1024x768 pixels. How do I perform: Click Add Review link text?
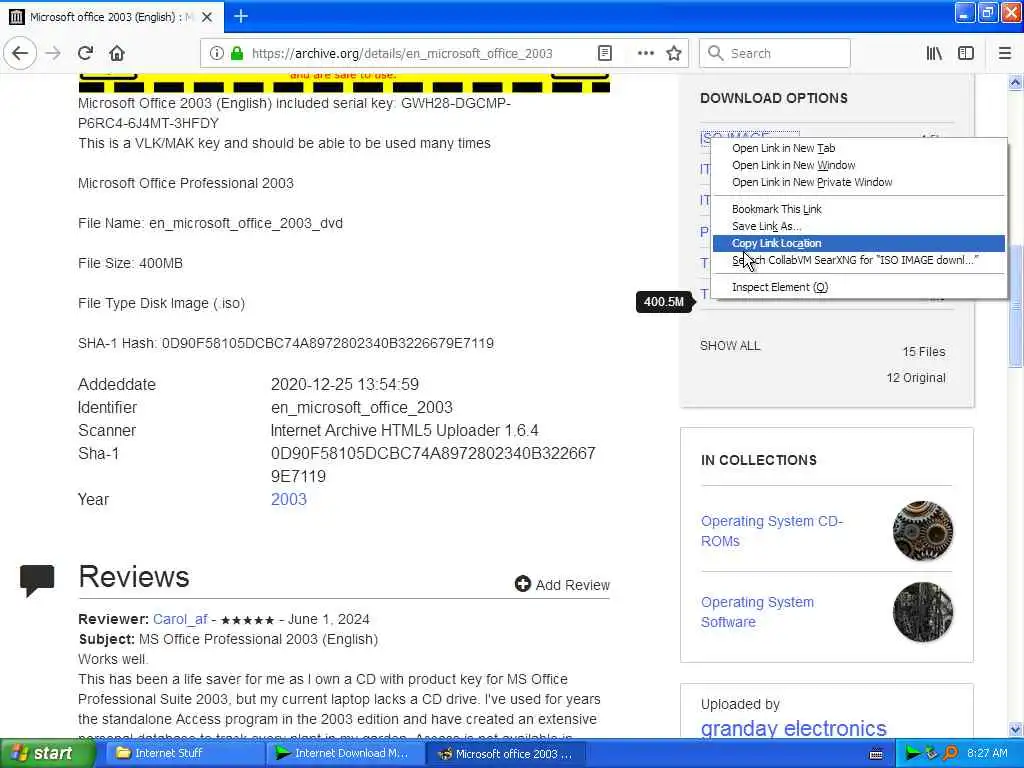coord(573,585)
